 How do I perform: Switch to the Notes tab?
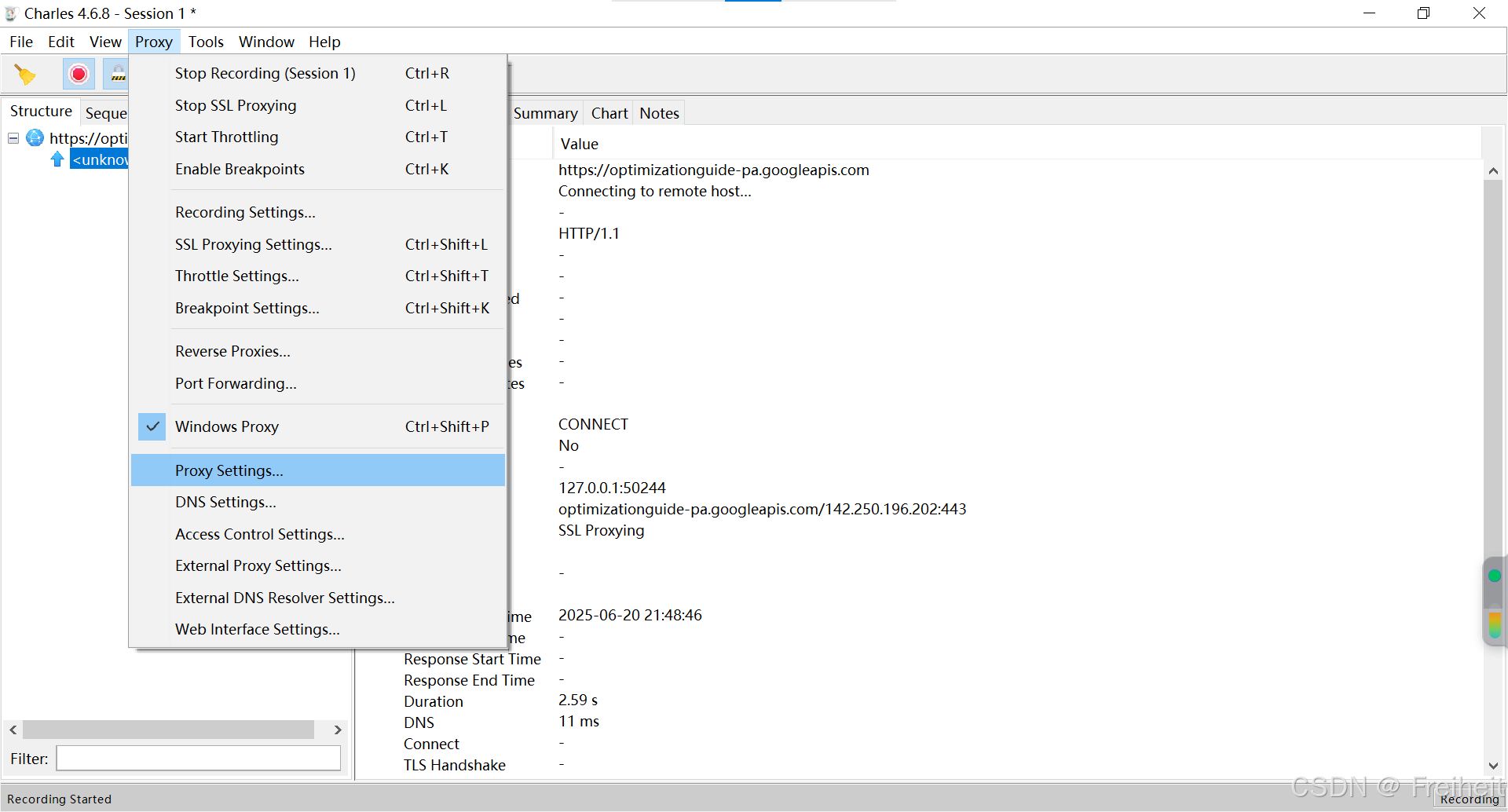pos(659,113)
